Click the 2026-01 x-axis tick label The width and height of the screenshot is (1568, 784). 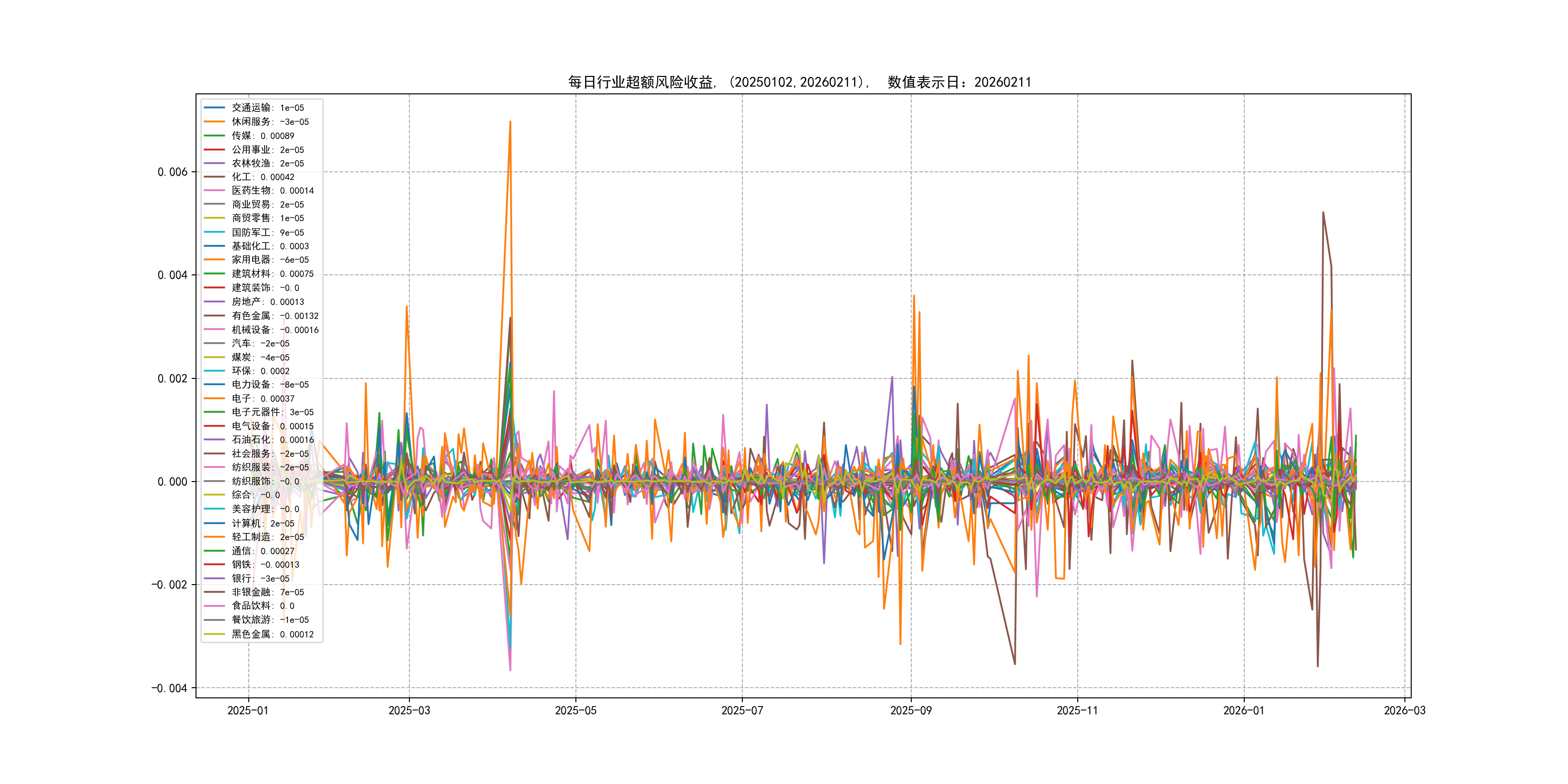click(1243, 710)
